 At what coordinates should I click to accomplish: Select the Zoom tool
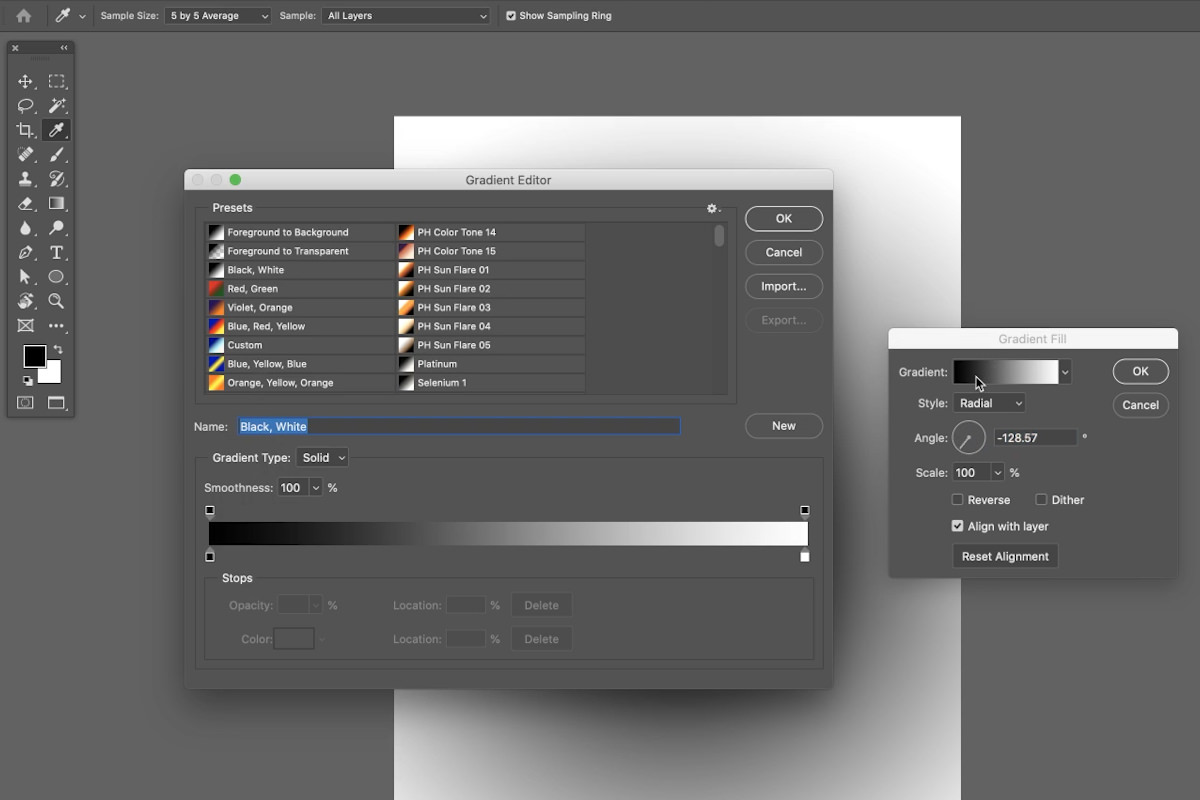57,301
